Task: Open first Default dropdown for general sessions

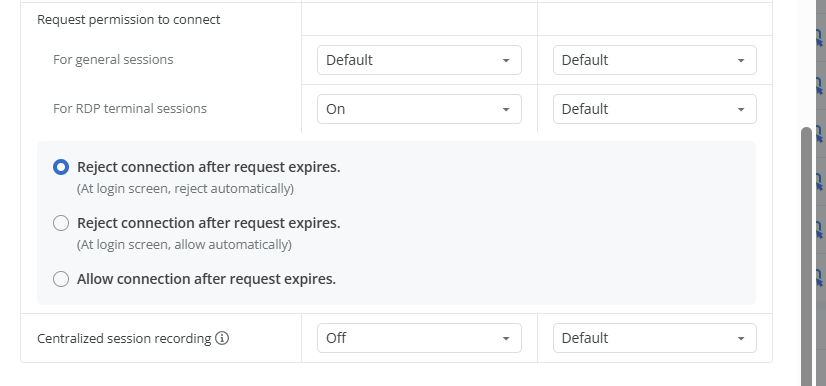Action: pos(419,60)
